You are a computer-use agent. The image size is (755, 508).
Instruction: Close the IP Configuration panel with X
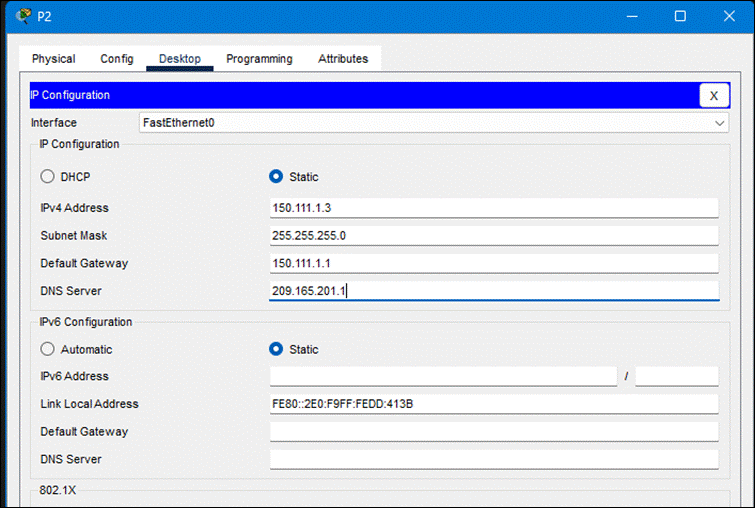[714, 95]
